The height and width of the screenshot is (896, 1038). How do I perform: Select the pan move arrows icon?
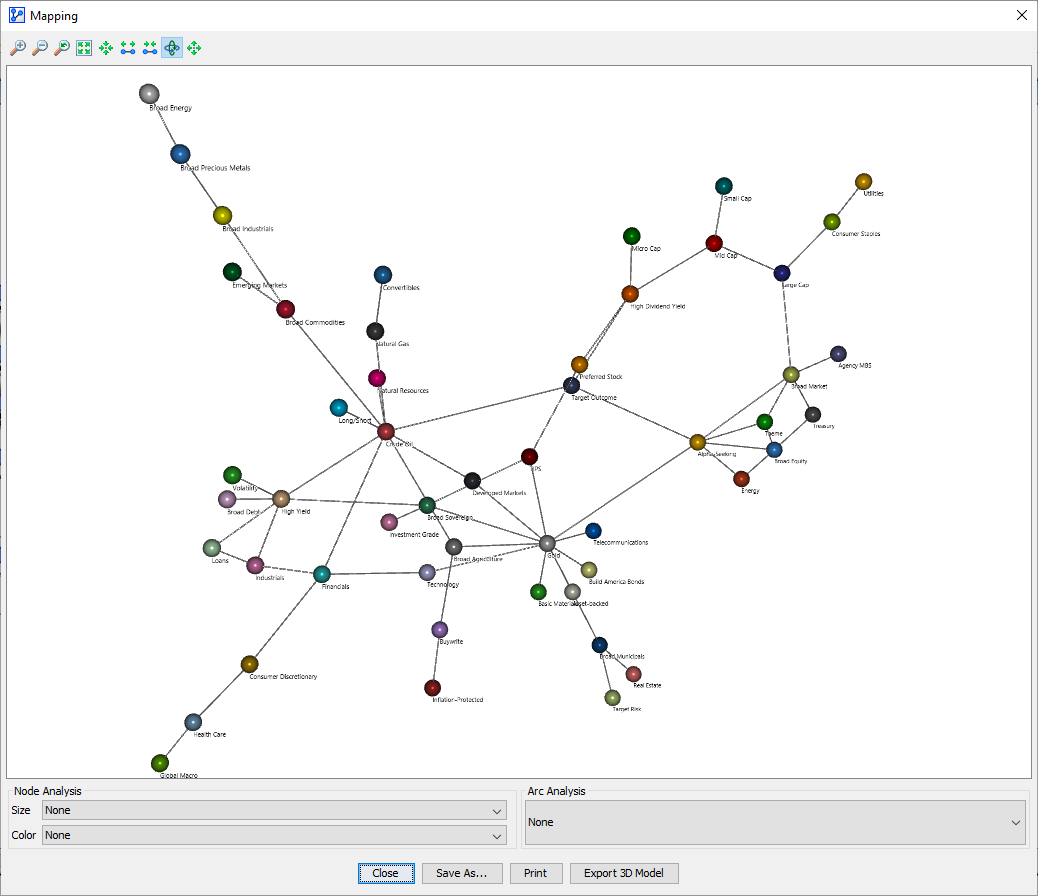194,48
